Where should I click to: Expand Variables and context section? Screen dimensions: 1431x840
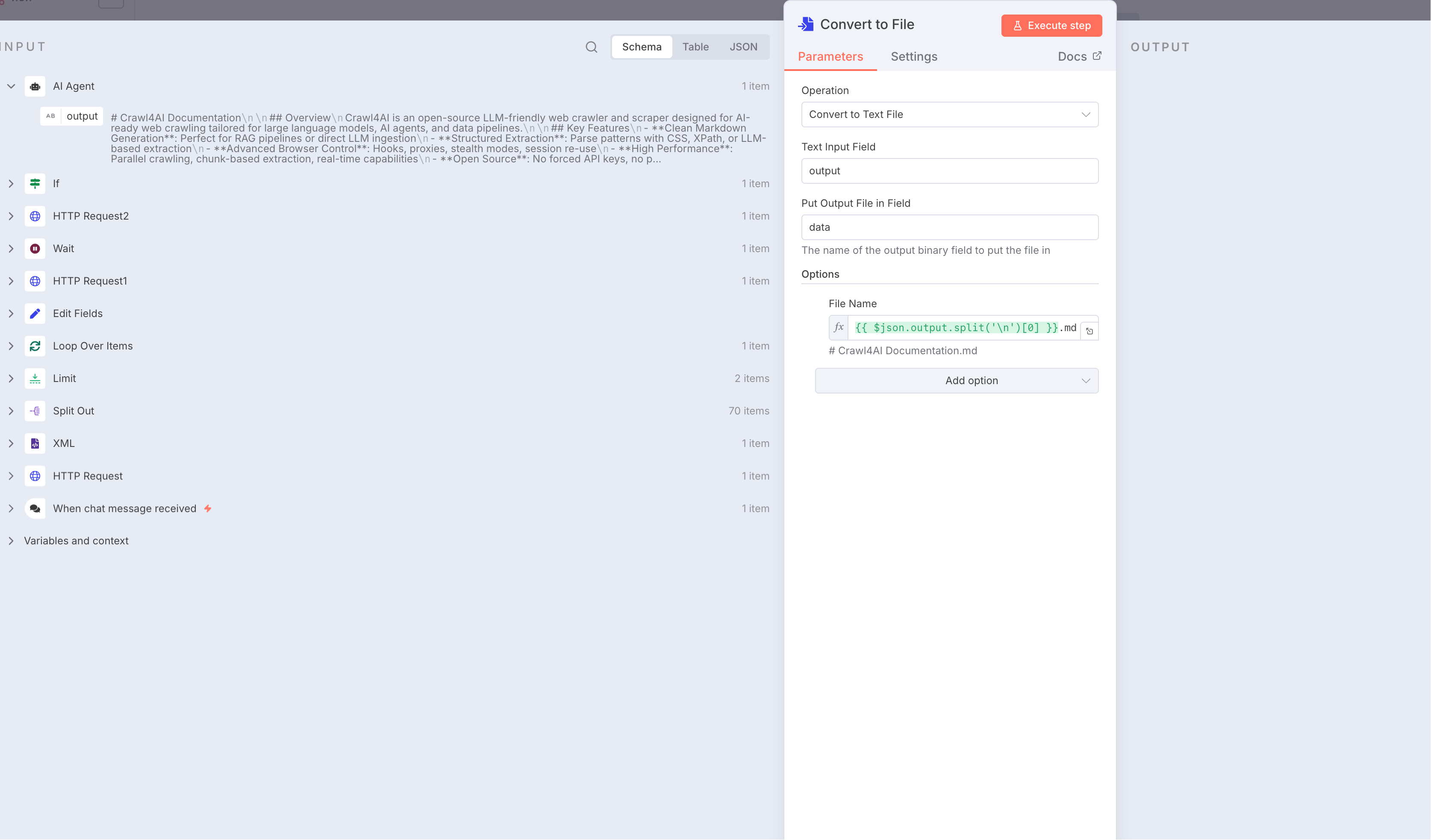point(11,541)
